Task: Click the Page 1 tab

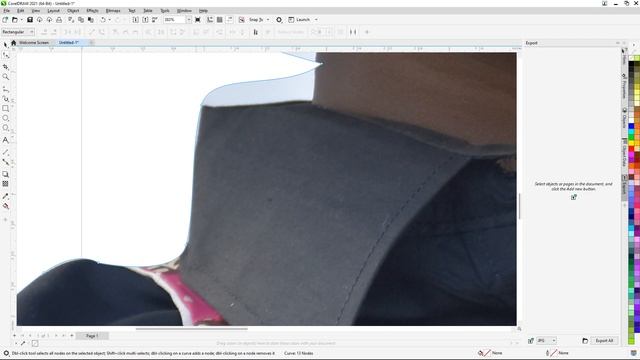Action: (92, 336)
